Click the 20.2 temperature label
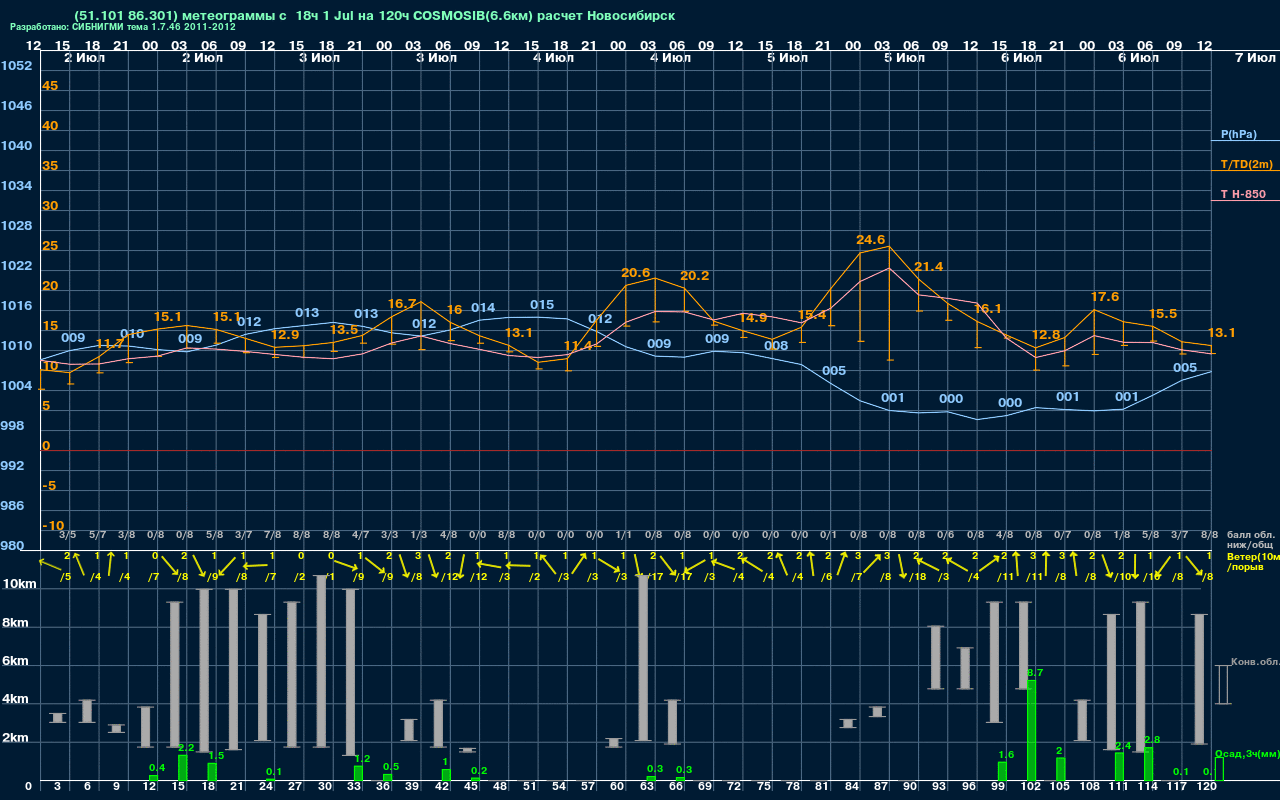Viewport: 1280px width, 800px height. pos(695,276)
